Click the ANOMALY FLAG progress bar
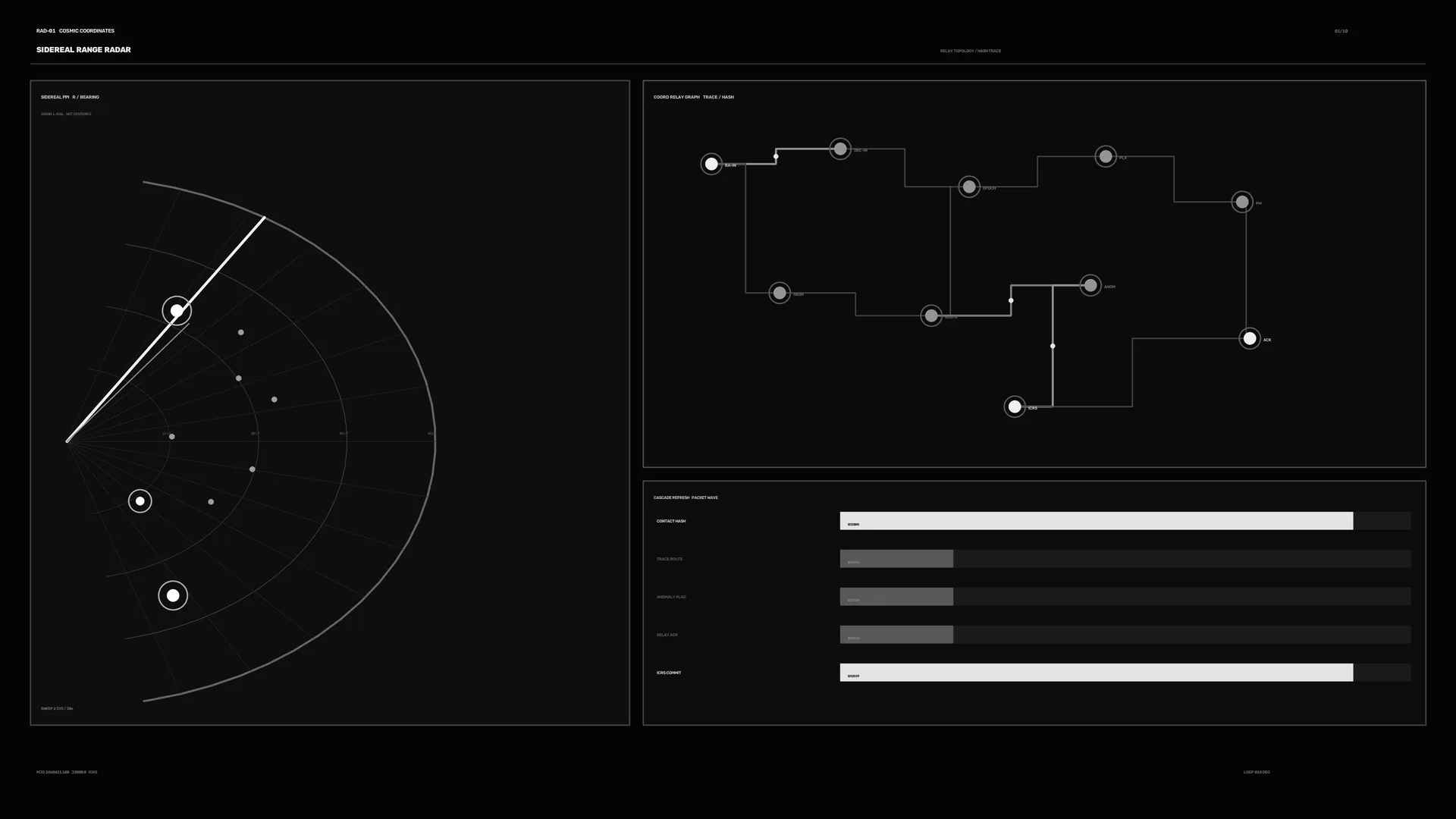Viewport: 1456px width, 819px height. coord(1125,597)
